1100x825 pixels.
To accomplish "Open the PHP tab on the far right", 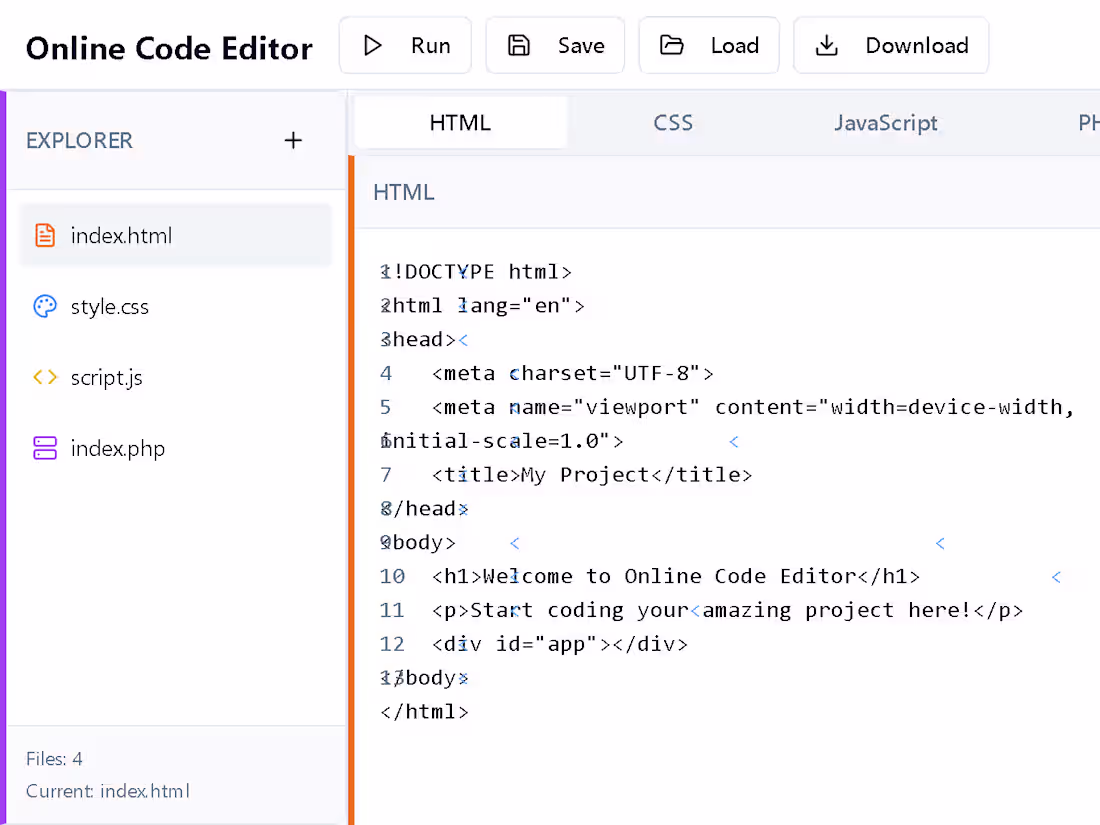I will tap(1088, 122).
